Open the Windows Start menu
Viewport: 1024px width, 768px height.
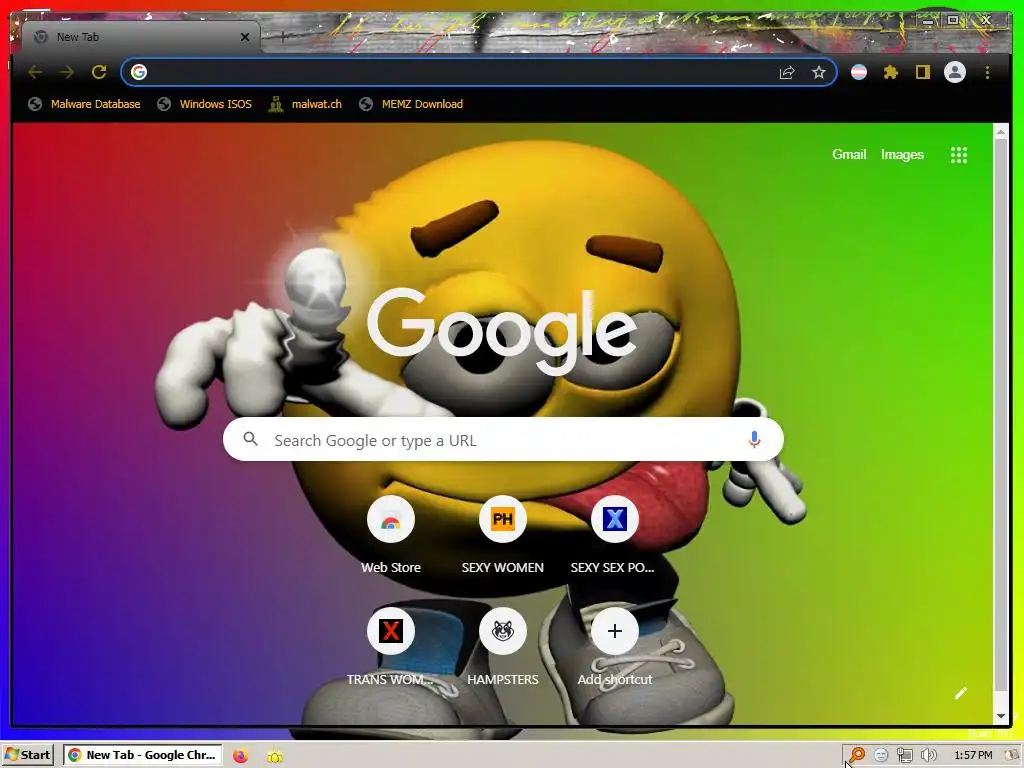[x=27, y=755]
